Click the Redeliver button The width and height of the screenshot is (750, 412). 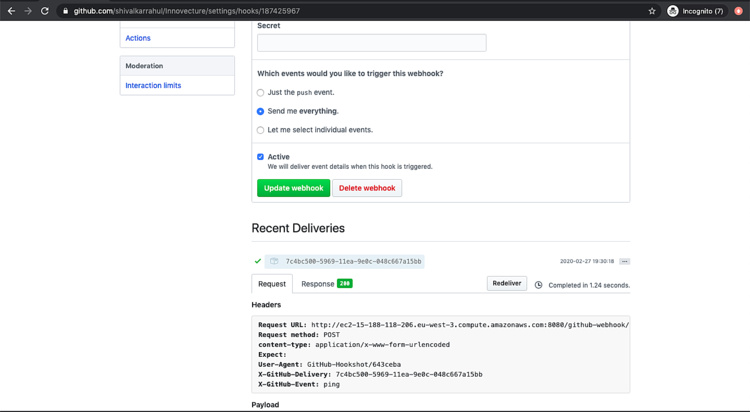pos(507,283)
